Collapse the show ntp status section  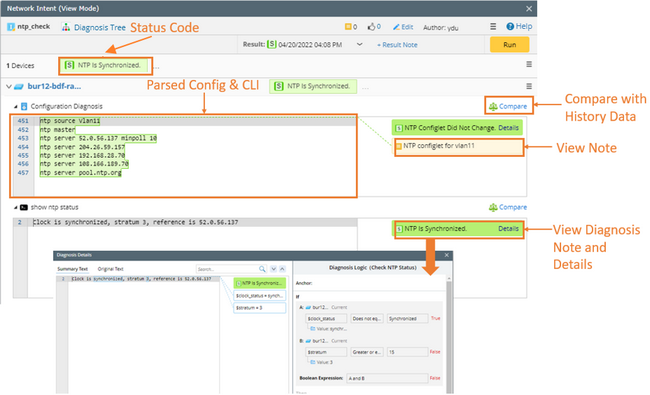pos(16,207)
